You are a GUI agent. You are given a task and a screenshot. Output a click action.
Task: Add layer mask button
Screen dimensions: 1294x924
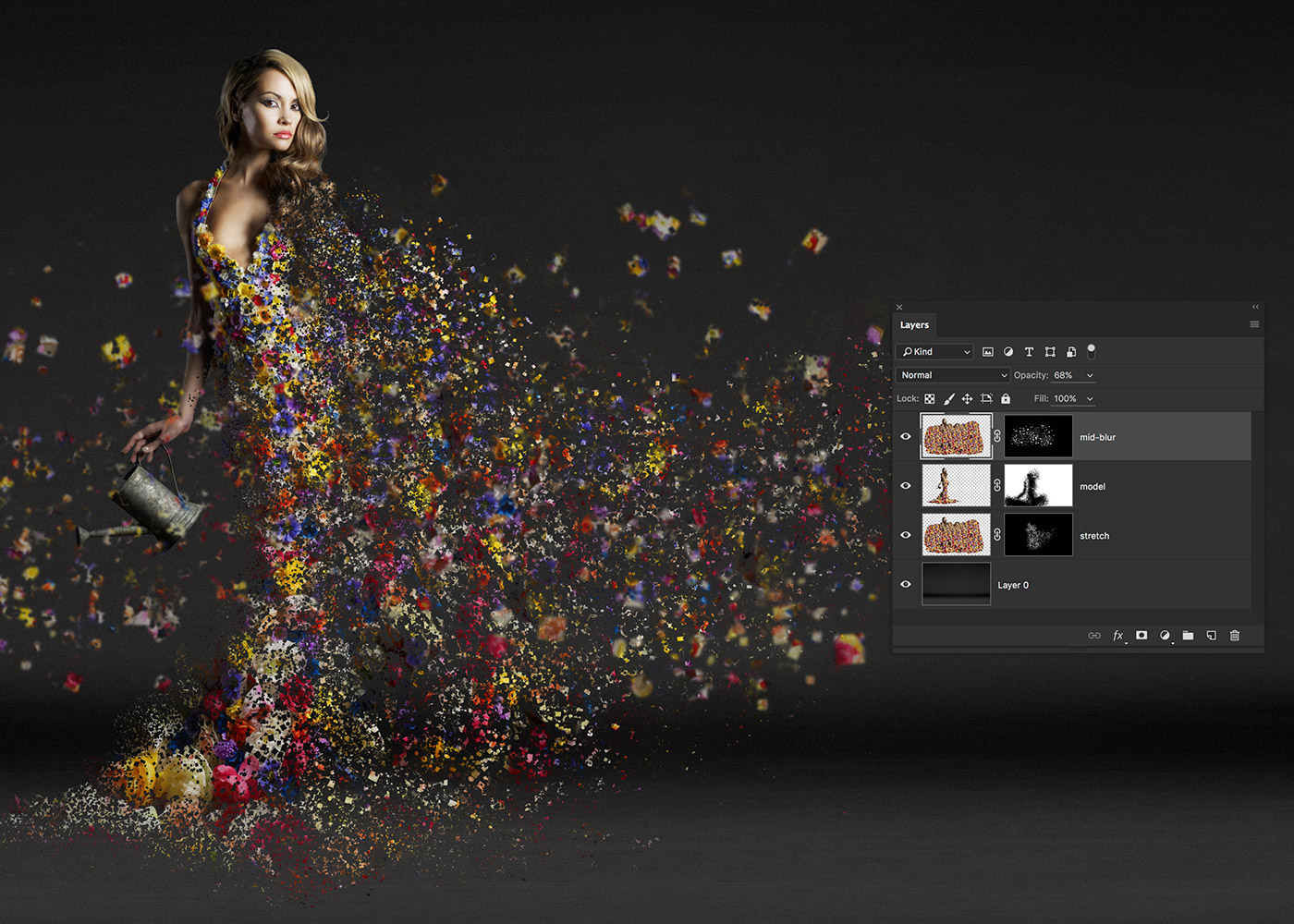tap(1141, 636)
